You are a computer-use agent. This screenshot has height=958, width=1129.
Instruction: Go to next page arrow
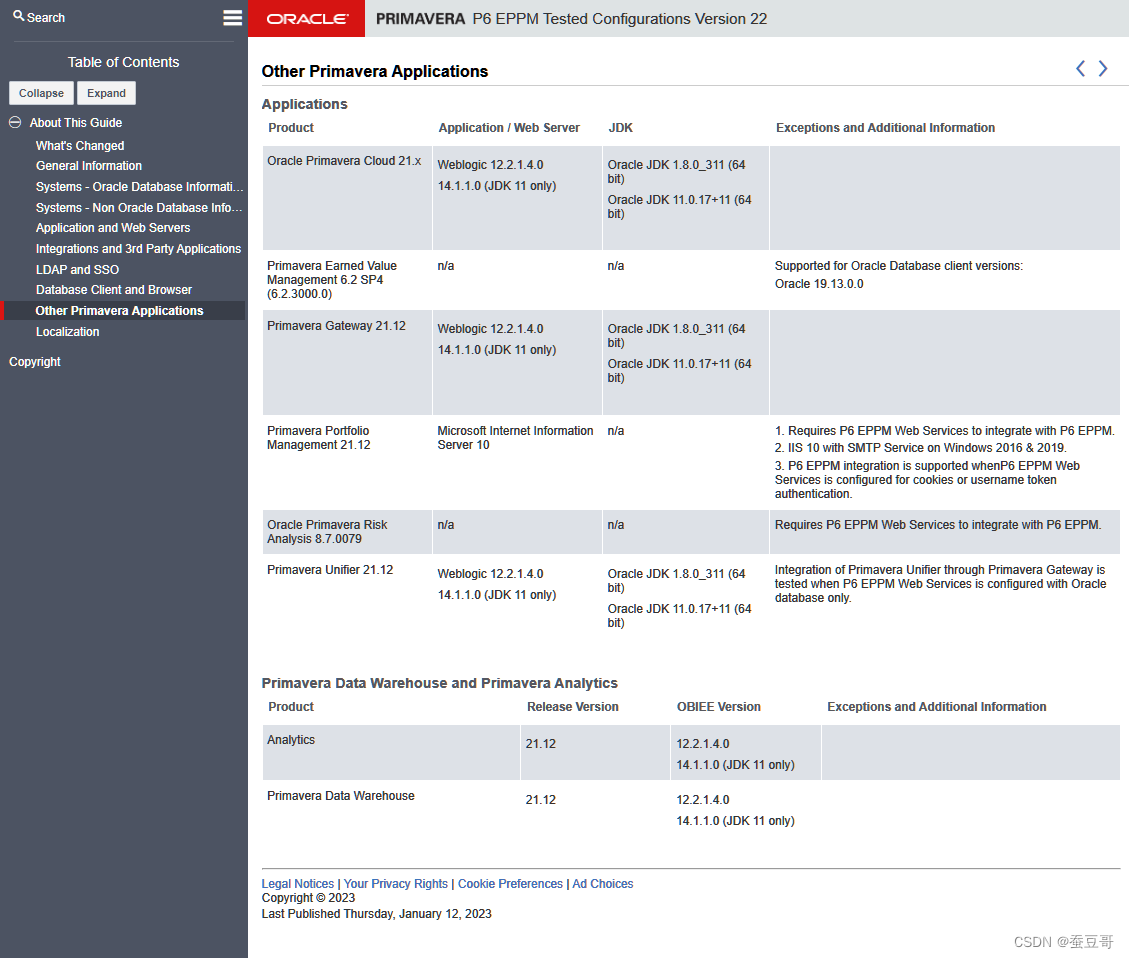[1102, 68]
